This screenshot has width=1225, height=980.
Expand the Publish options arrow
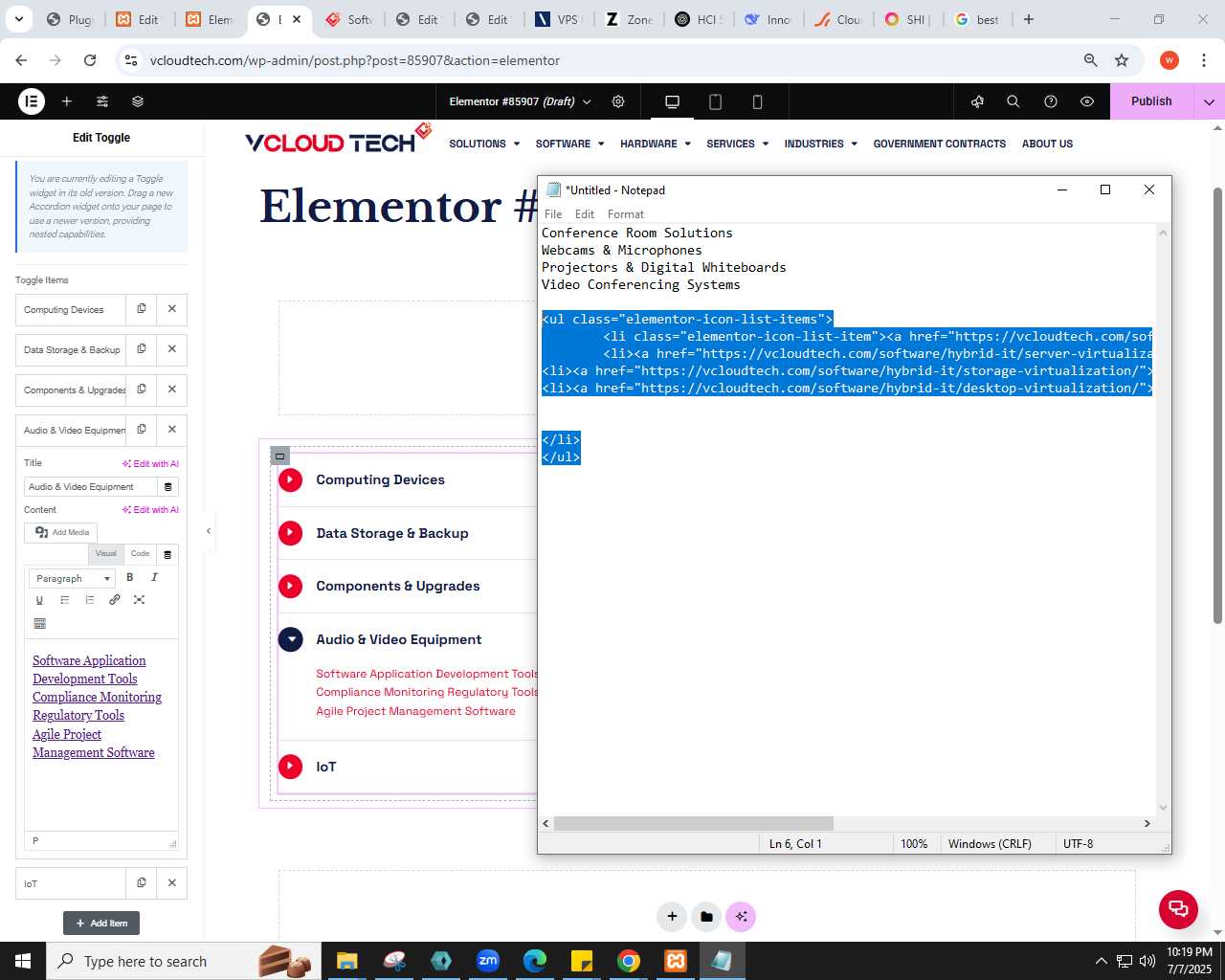(1209, 101)
